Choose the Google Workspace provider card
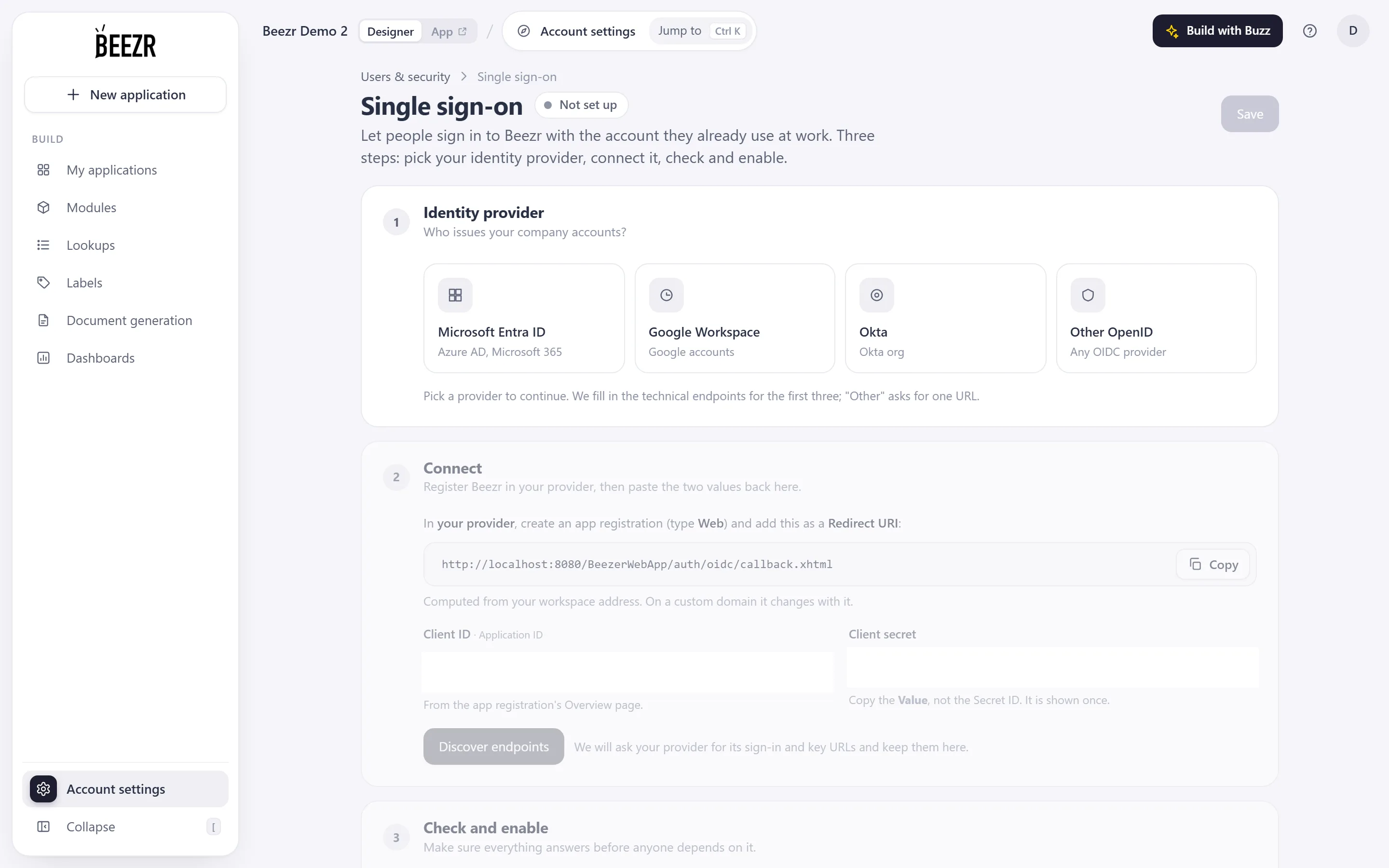The height and width of the screenshot is (868, 1389). [735, 318]
